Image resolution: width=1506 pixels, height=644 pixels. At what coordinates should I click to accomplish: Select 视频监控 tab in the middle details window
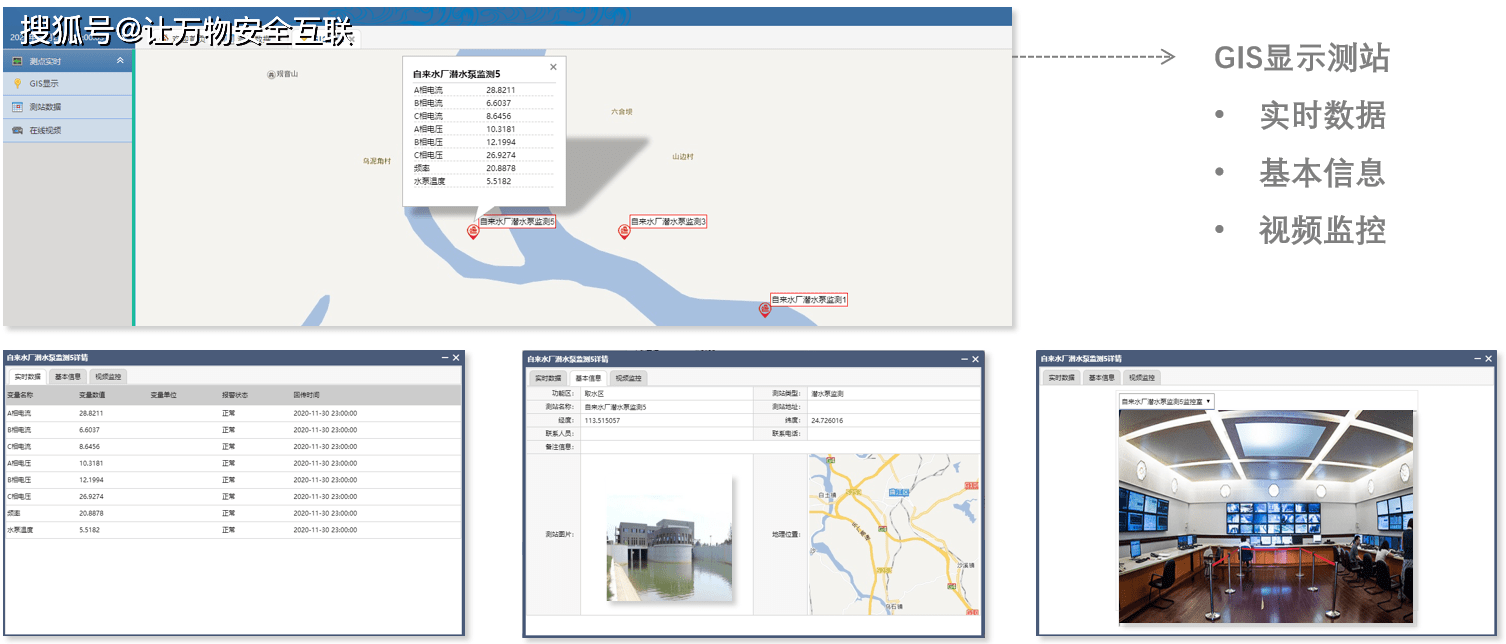(628, 378)
